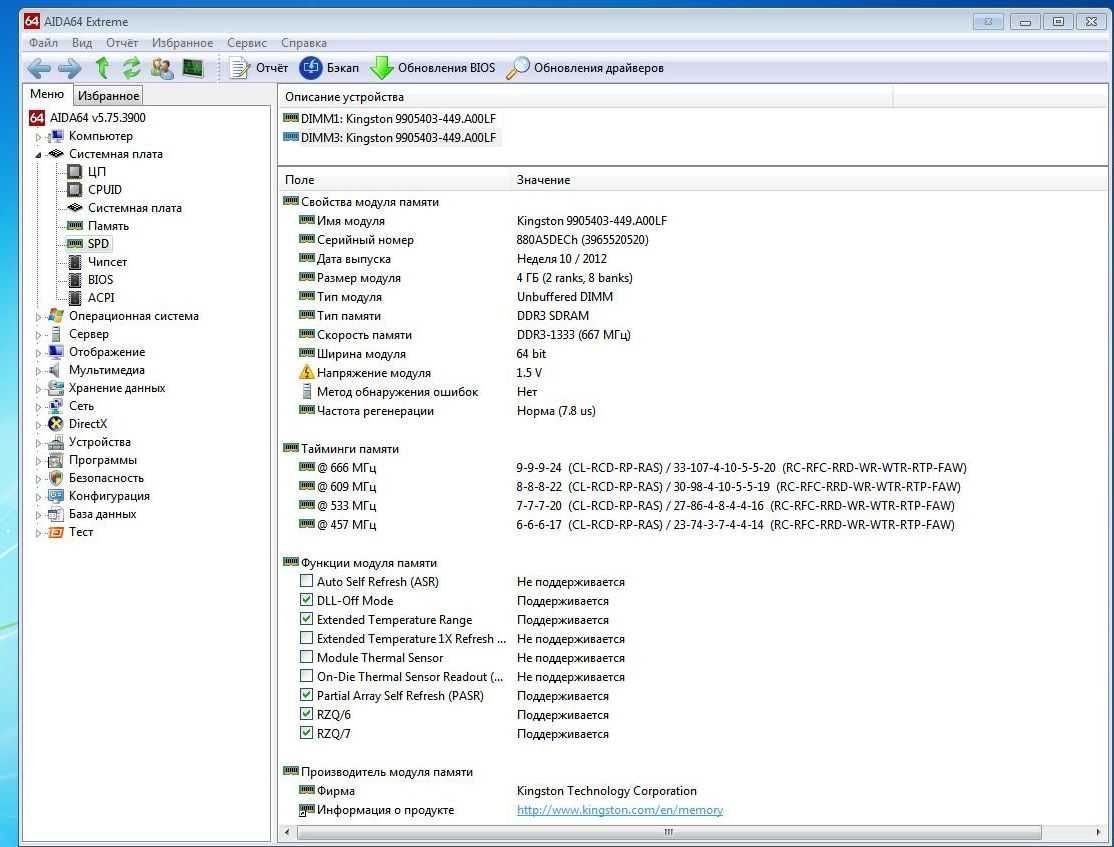Expand the Сеть tree node
The image size is (1114, 847).
(x=38, y=406)
